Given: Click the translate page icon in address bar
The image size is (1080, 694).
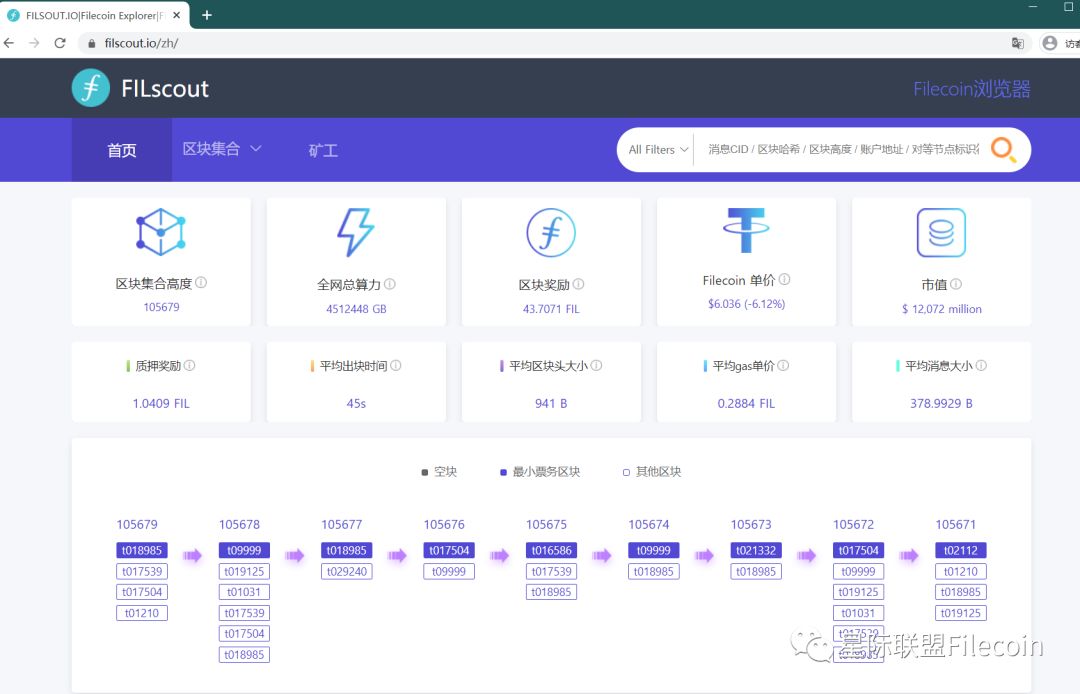Looking at the screenshot, I should [x=1017, y=43].
